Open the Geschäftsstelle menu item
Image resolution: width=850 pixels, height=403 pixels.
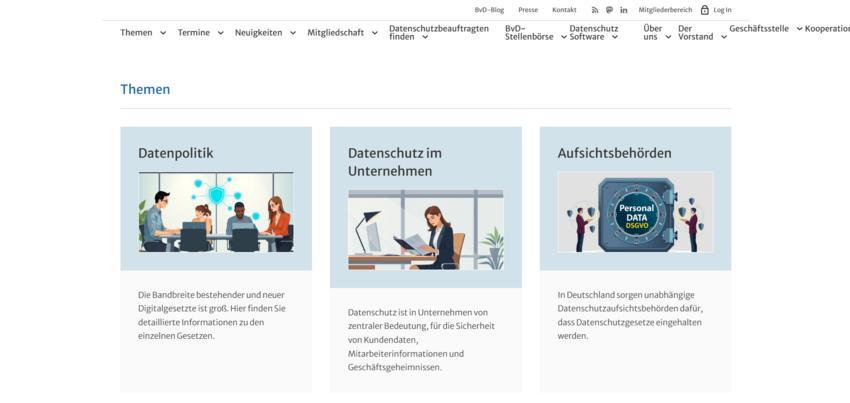coord(759,29)
